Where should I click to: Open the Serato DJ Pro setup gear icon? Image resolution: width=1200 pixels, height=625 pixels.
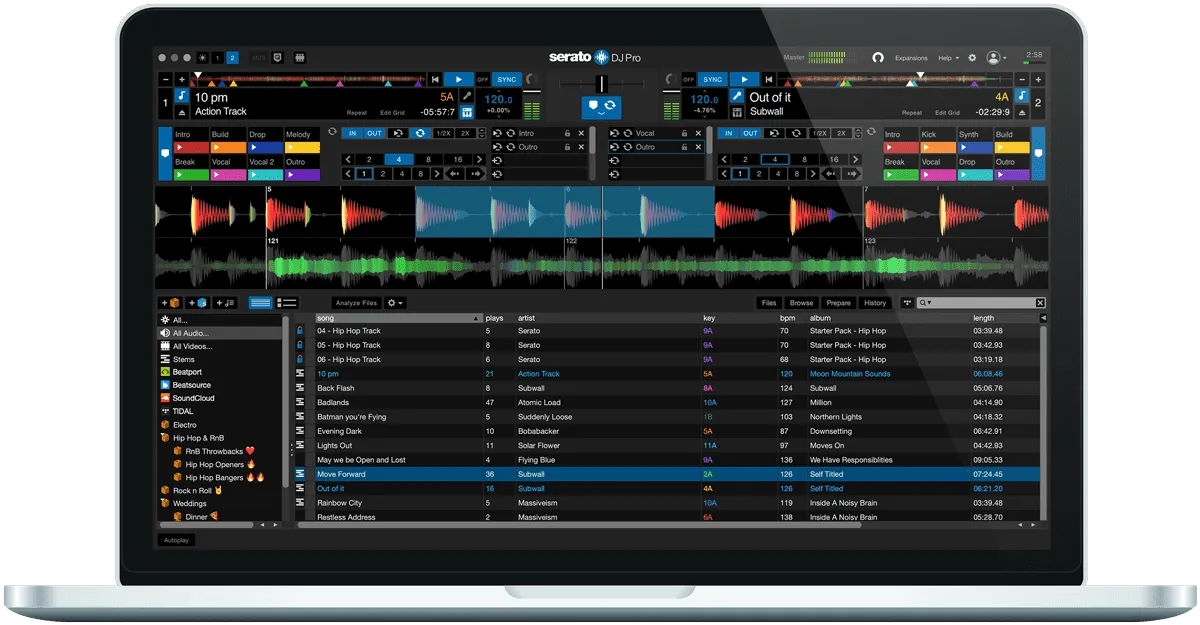[x=971, y=58]
